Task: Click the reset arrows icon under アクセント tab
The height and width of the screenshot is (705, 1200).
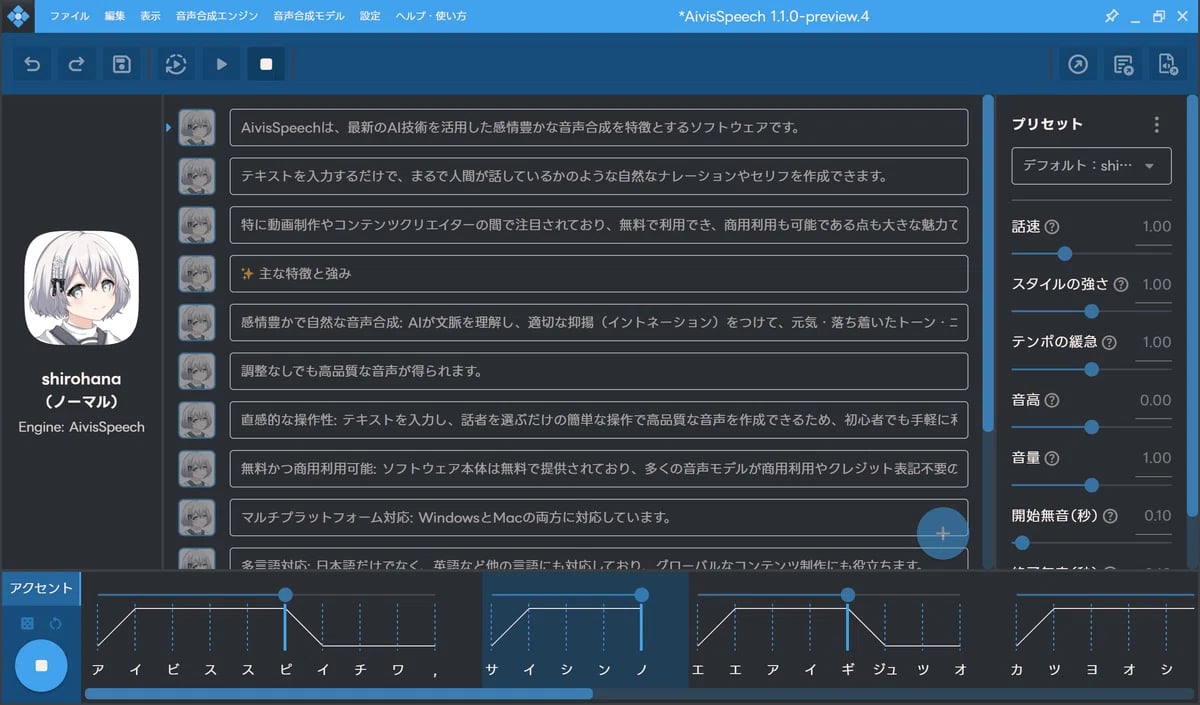Action: point(56,624)
